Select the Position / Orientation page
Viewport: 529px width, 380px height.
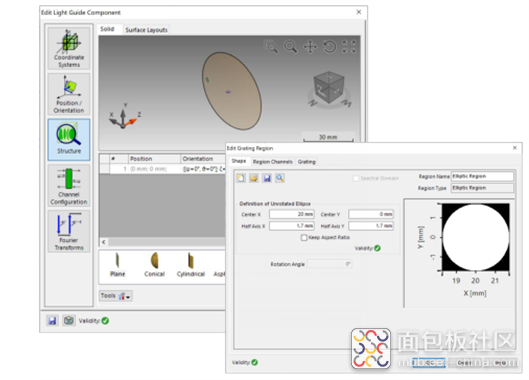coord(69,94)
